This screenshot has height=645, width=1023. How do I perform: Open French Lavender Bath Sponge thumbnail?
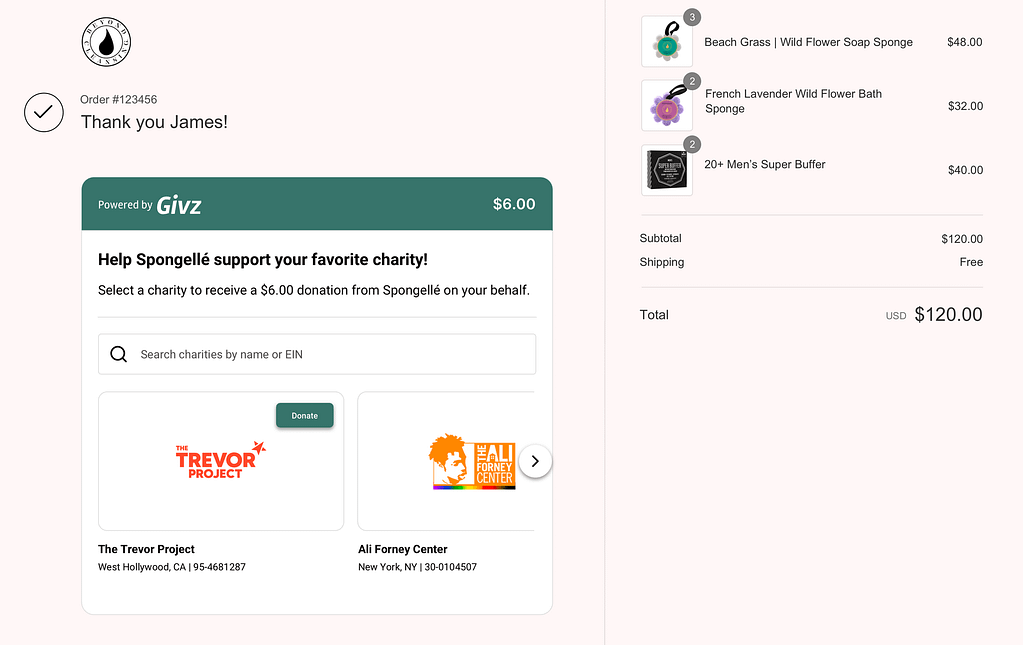(x=667, y=106)
